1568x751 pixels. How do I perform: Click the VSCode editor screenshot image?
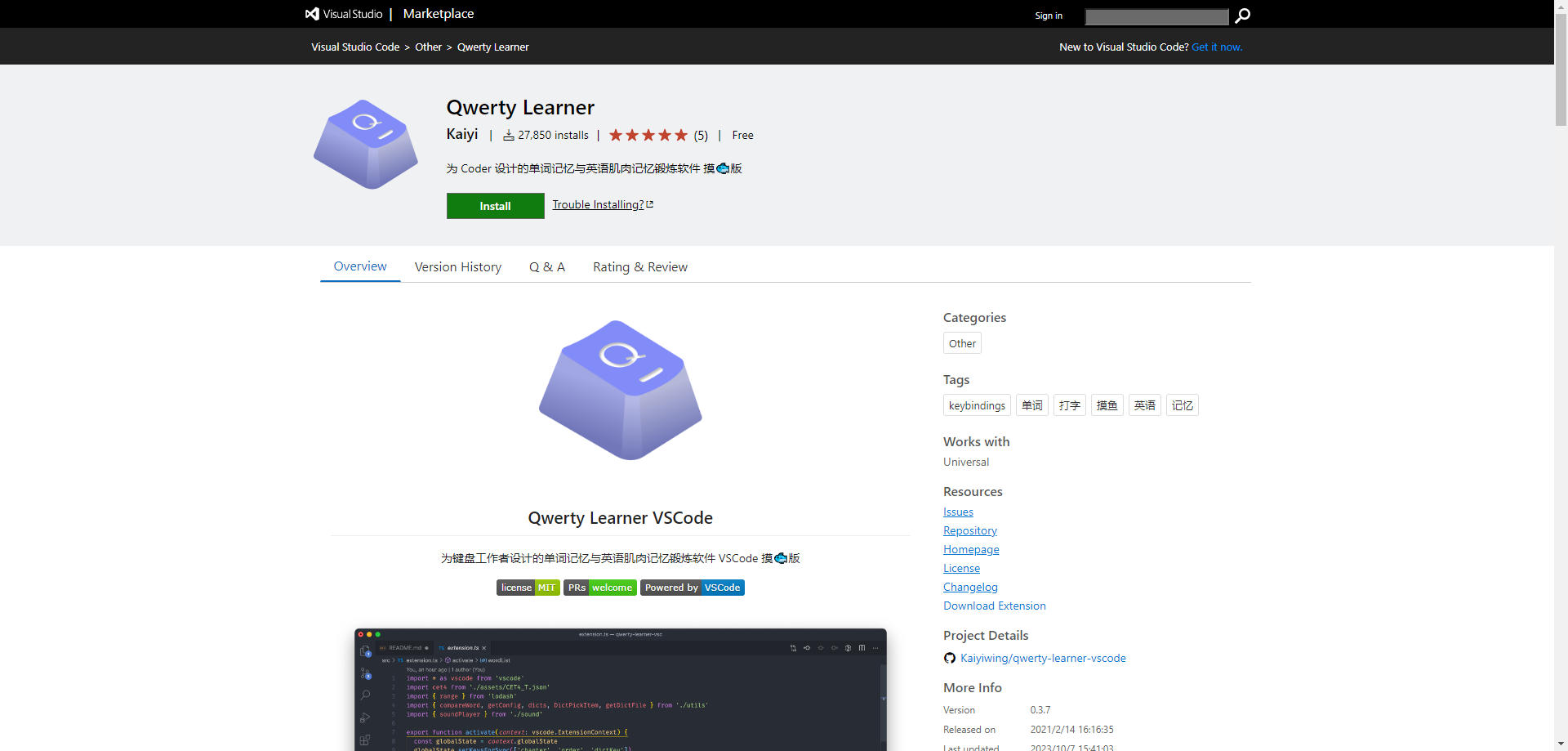pos(621,689)
